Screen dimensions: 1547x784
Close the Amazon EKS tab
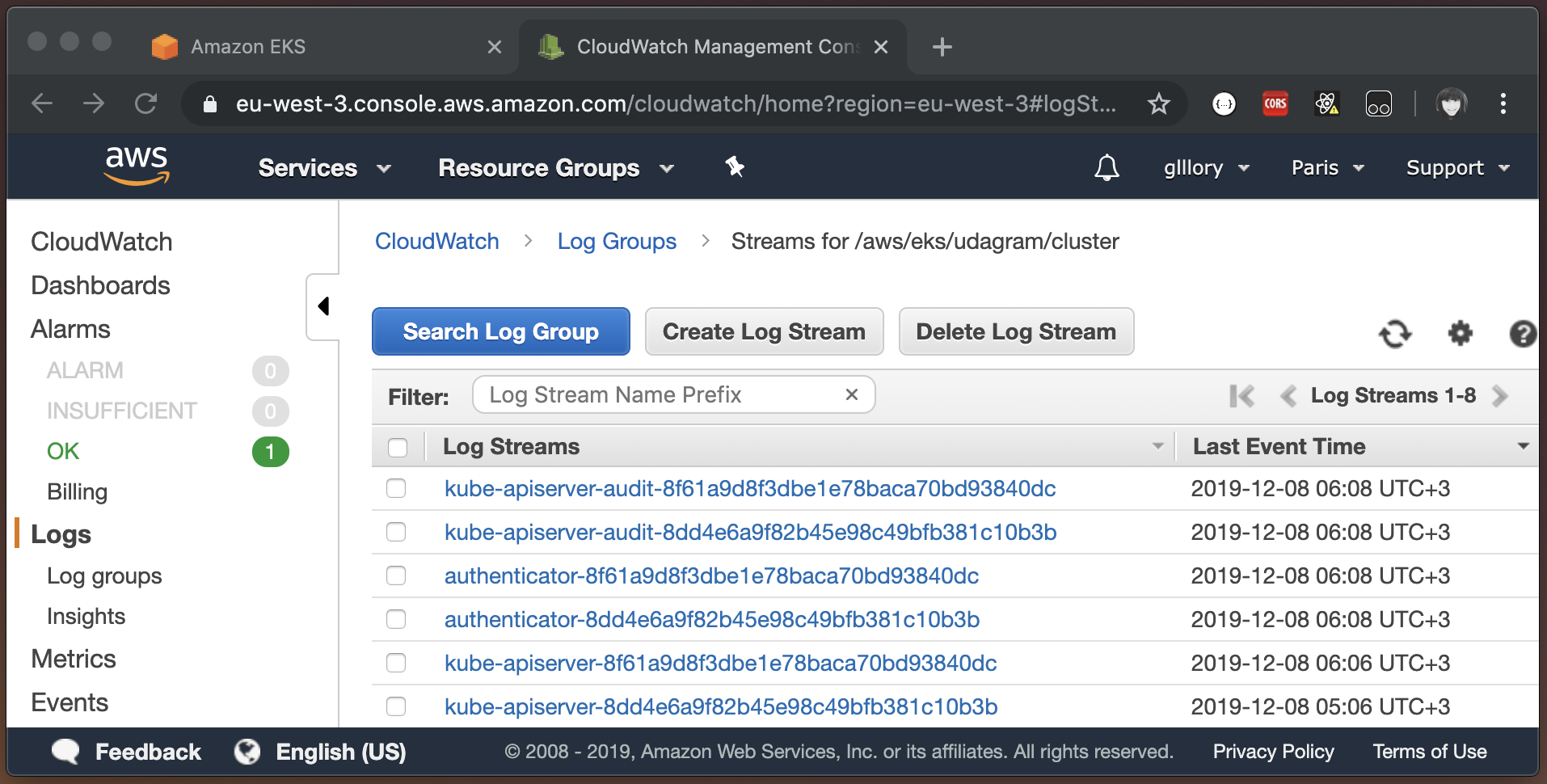495,47
